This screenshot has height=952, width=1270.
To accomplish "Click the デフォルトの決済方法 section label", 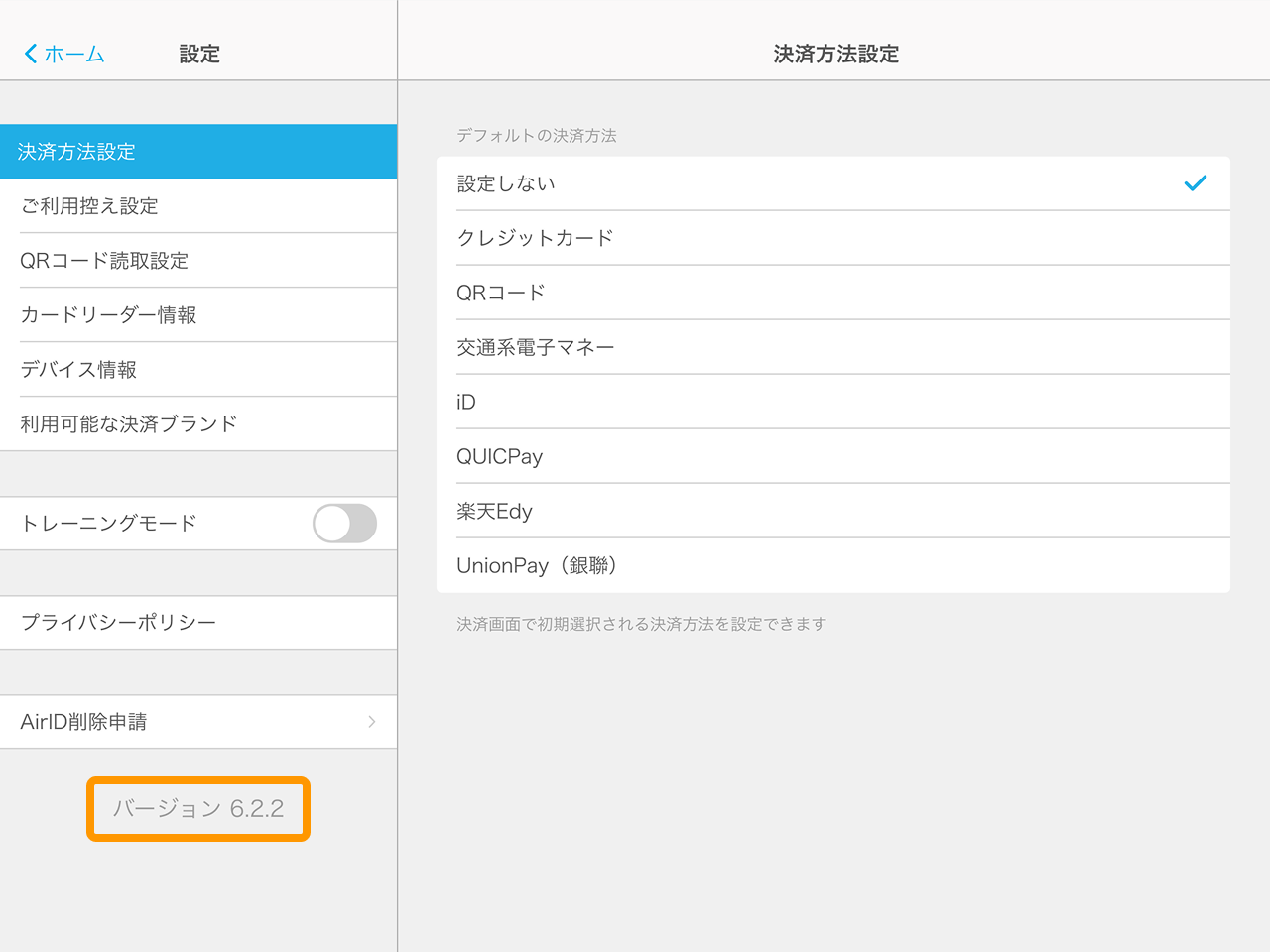I will [537, 136].
